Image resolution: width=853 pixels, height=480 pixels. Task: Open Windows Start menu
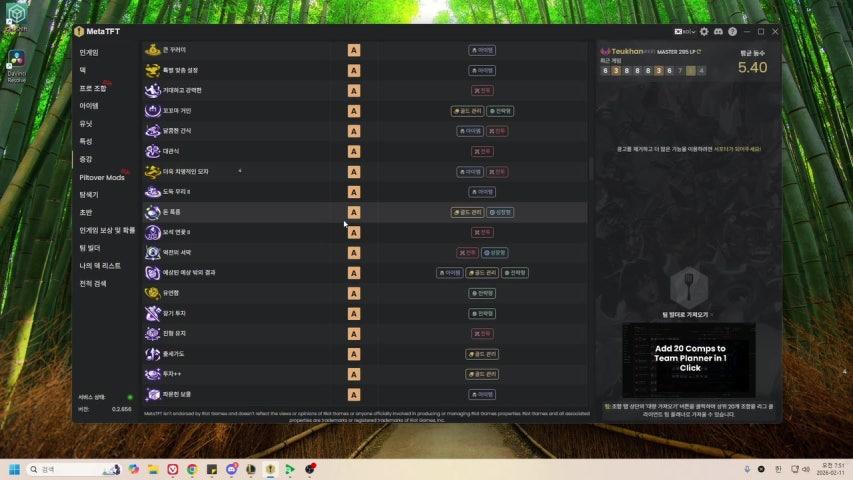(x=14, y=469)
